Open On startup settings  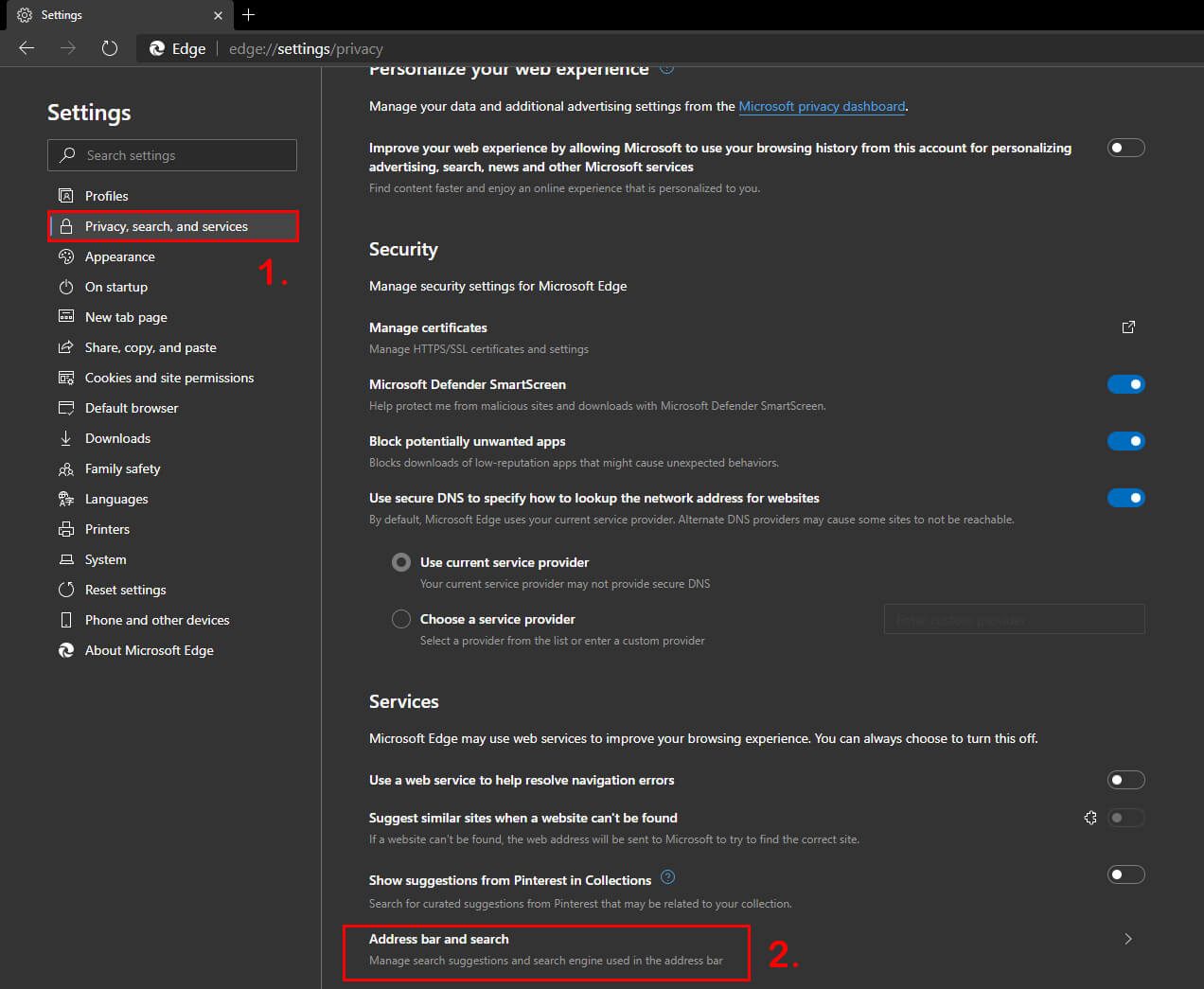[172, 287]
